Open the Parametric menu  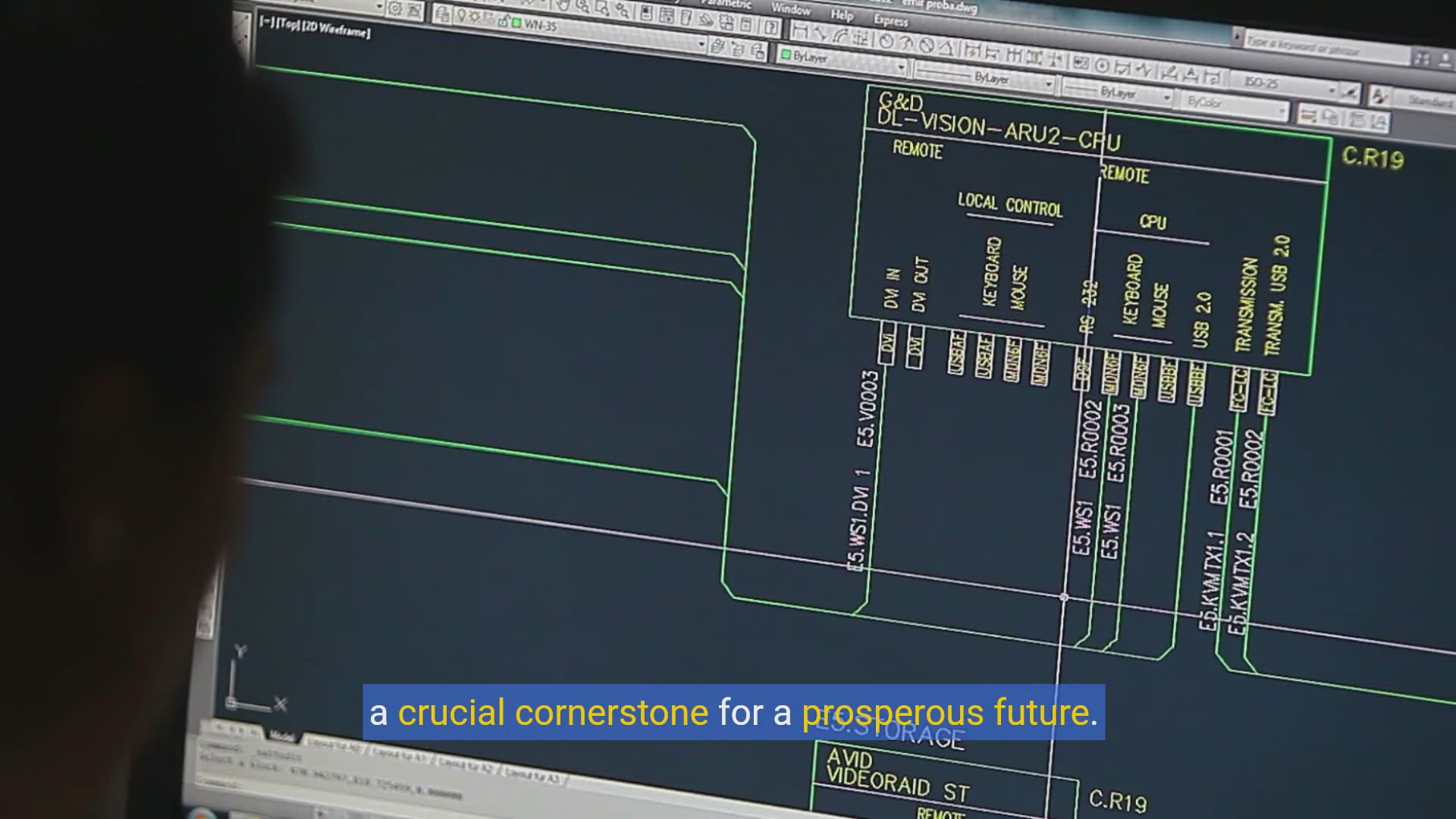[x=726, y=3]
